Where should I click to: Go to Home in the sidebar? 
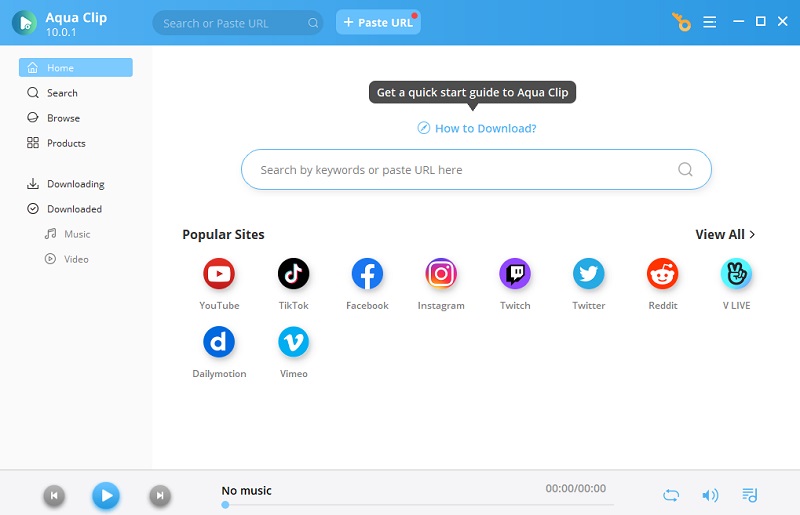(76, 67)
